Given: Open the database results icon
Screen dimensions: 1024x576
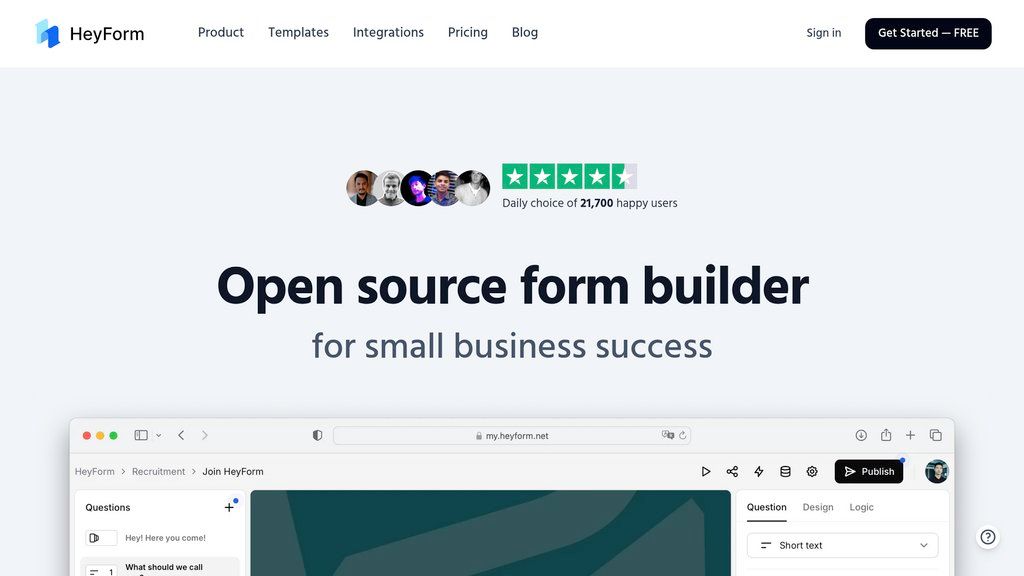Looking at the screenshot, I should coord(785,472).
